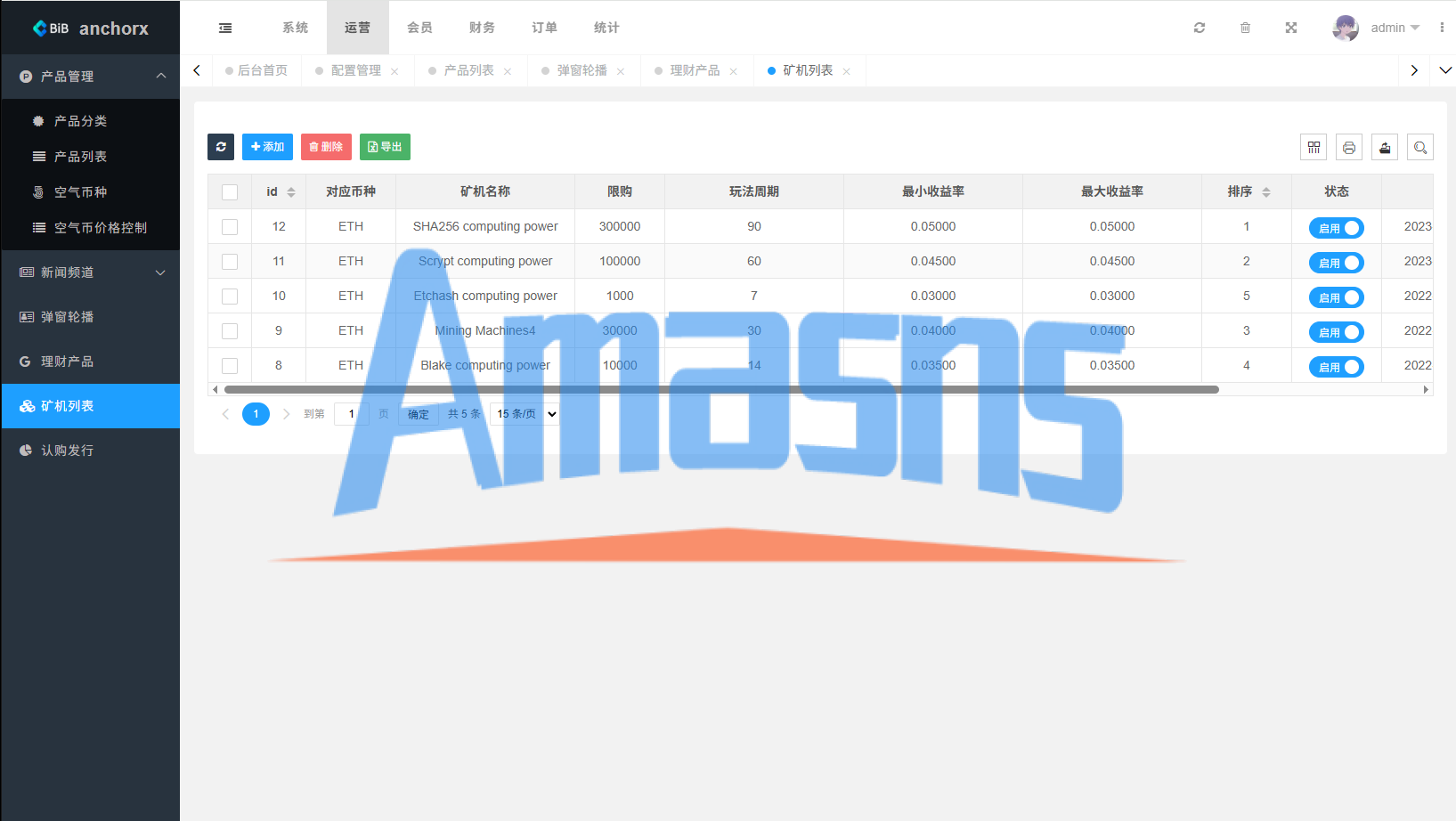
Task: Open the vertical three-dot more menu
Action: coord(1442,28)
